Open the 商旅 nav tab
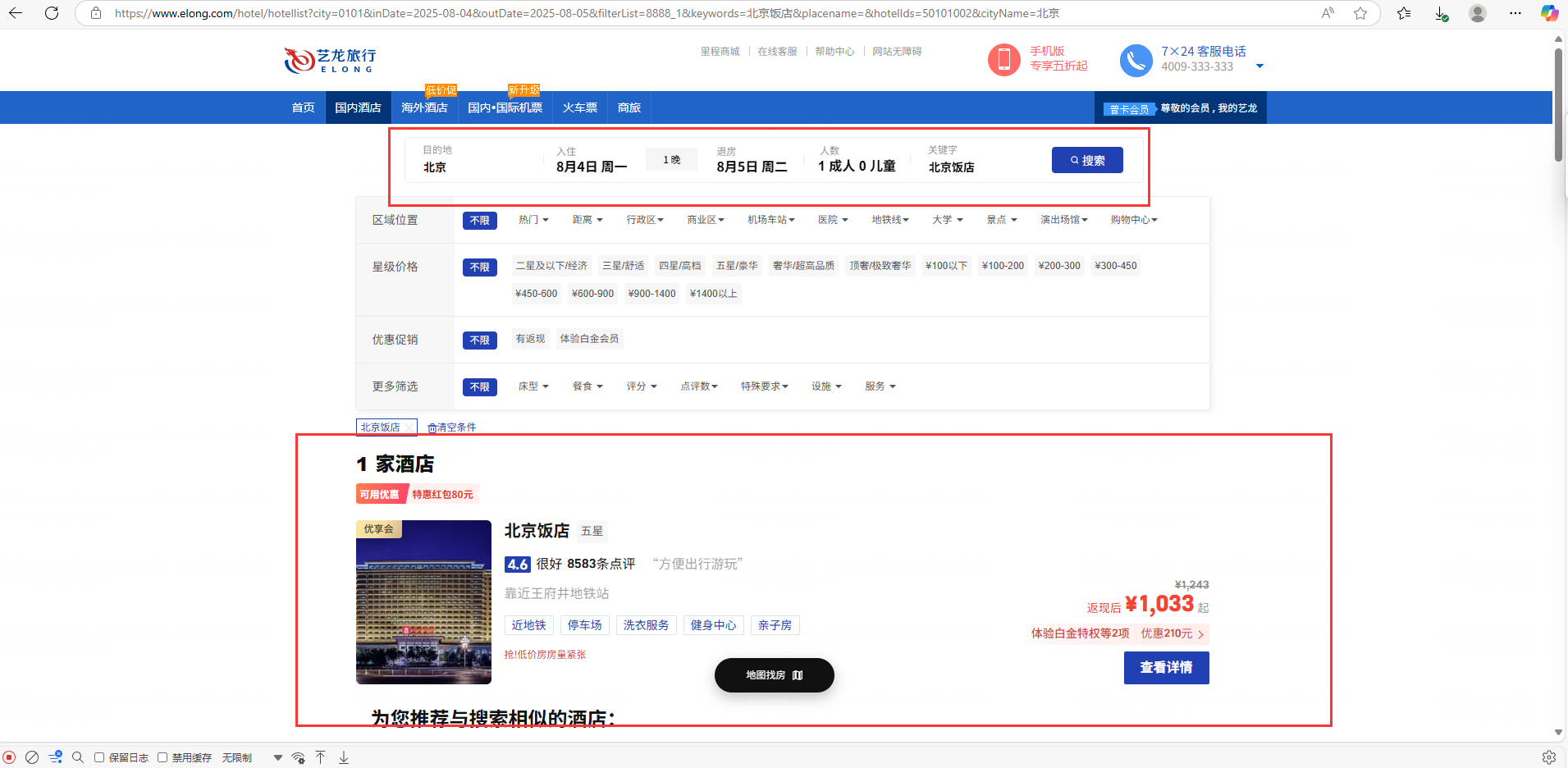 [629, 107]
